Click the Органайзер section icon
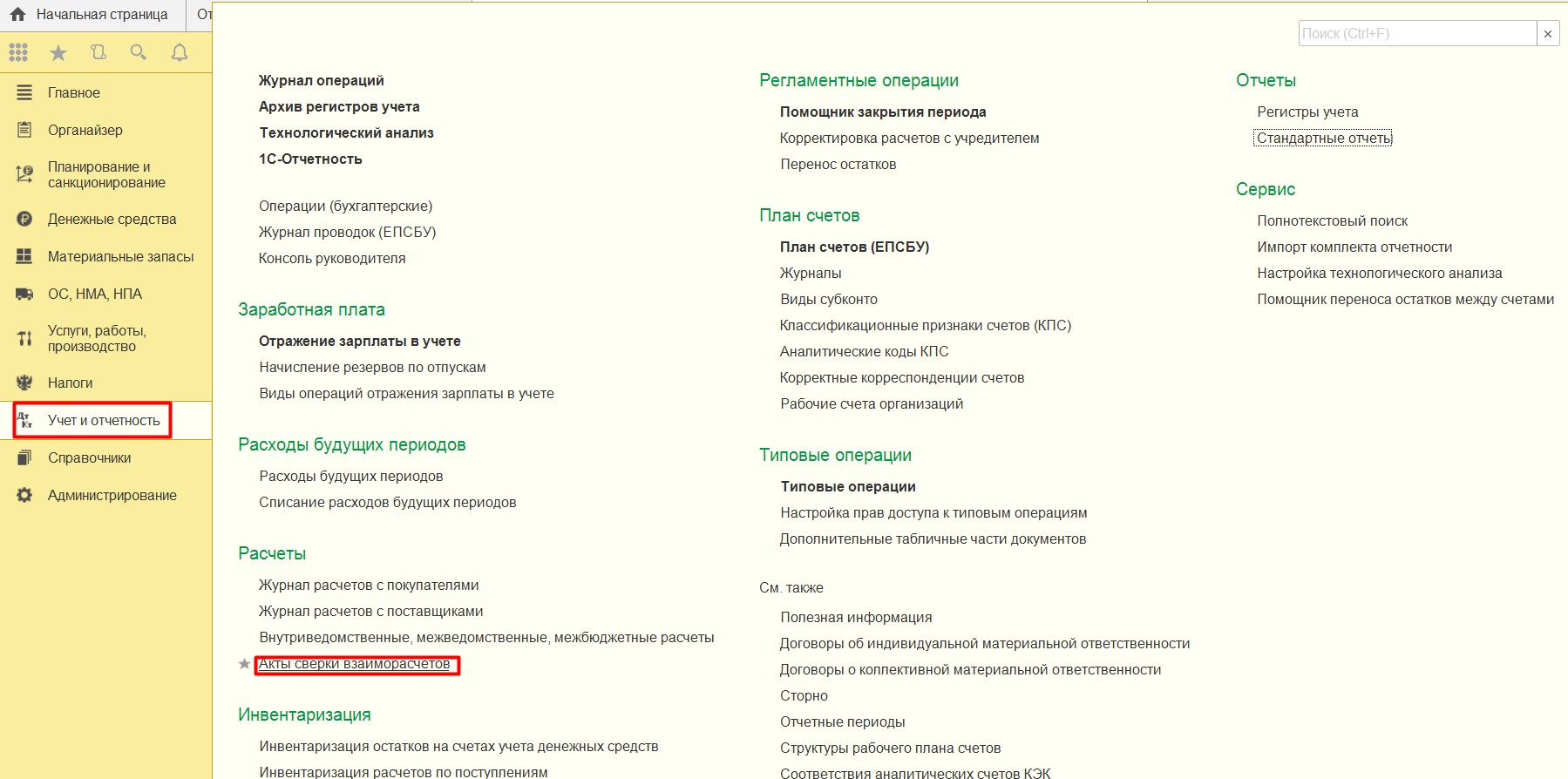The width and height of the screenshot is (1568, 779). (x=24, y=130)
